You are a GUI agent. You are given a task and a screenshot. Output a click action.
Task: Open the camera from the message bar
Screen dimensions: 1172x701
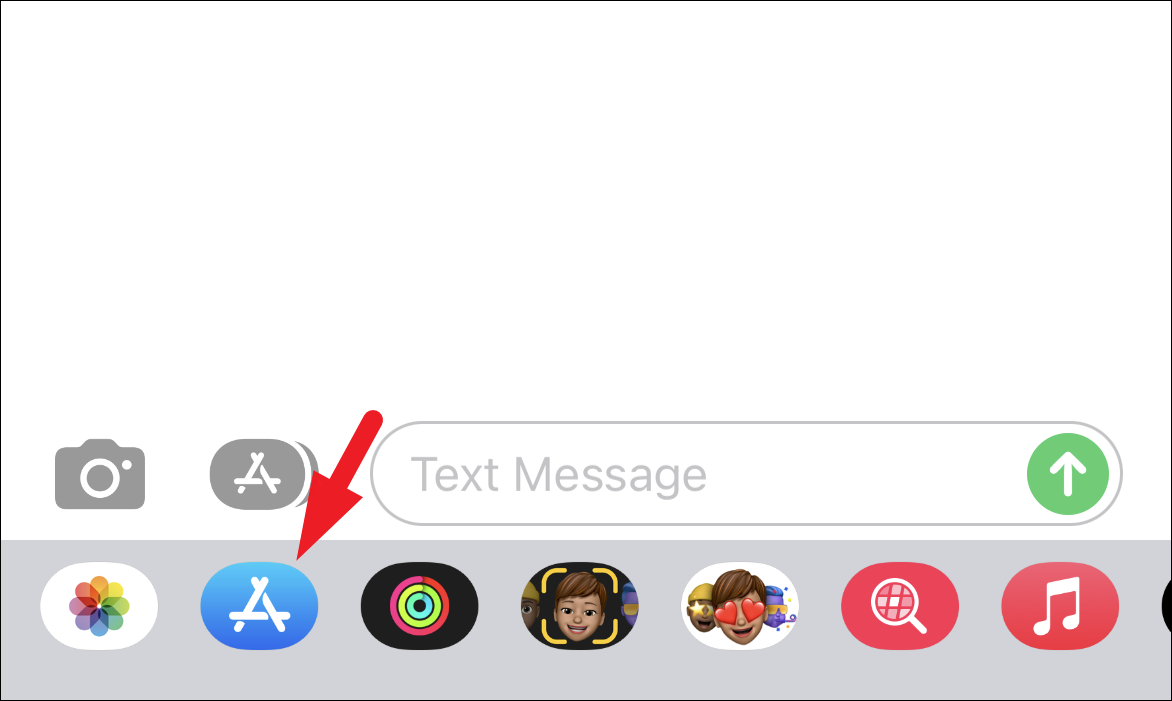[x=99, y=475]
